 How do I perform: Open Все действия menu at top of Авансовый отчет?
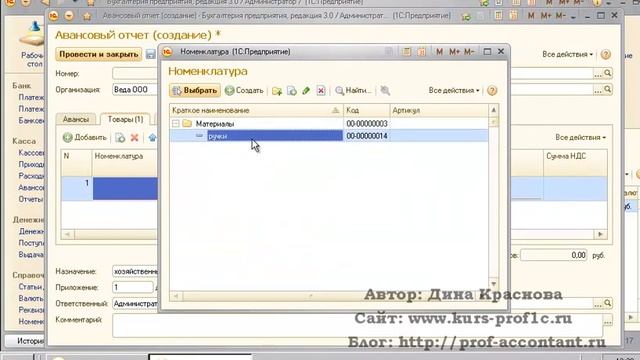point(567,54)
